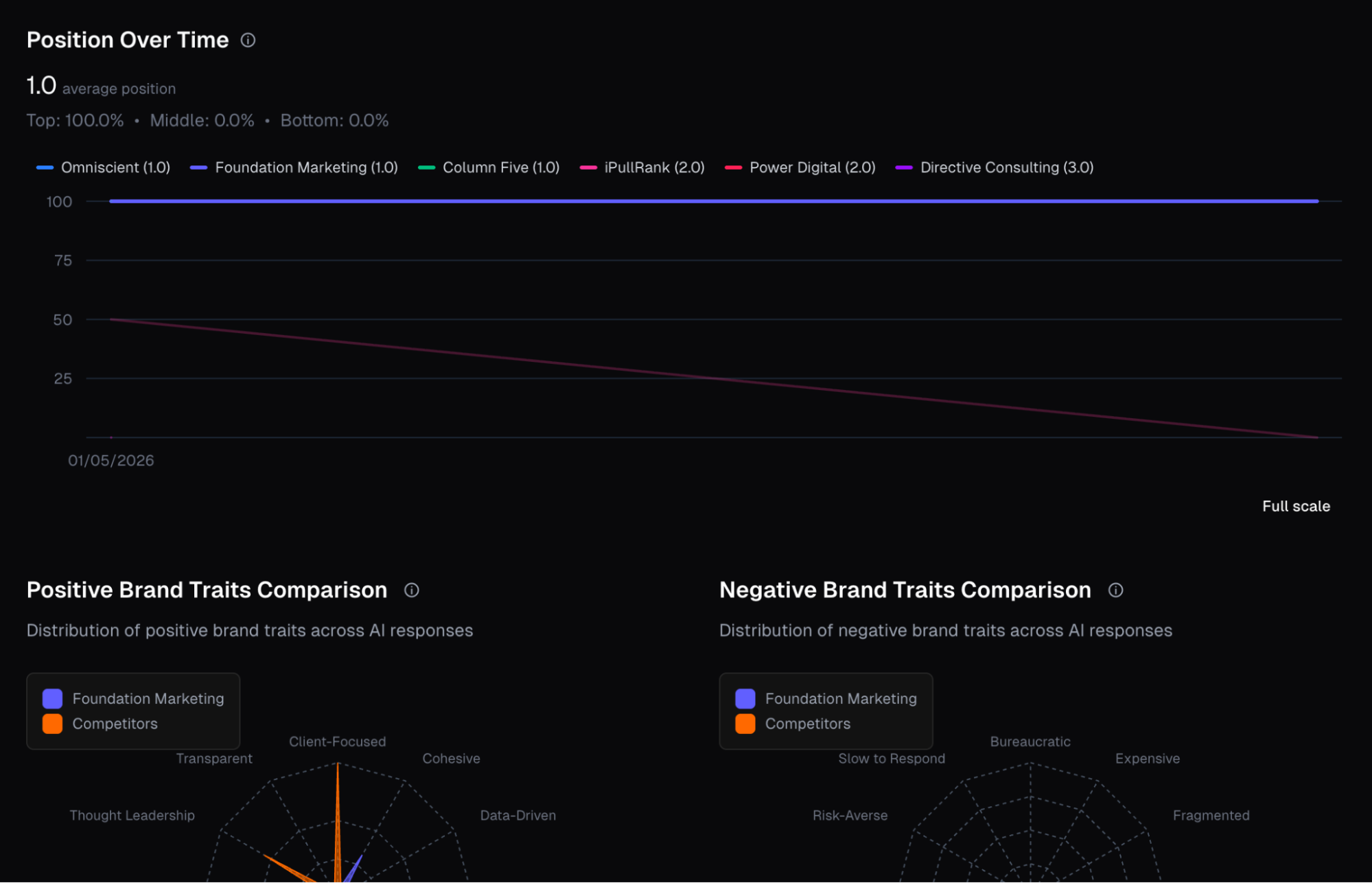Toggle Foundation Marketing series in position chart legend

click(307, 167)
